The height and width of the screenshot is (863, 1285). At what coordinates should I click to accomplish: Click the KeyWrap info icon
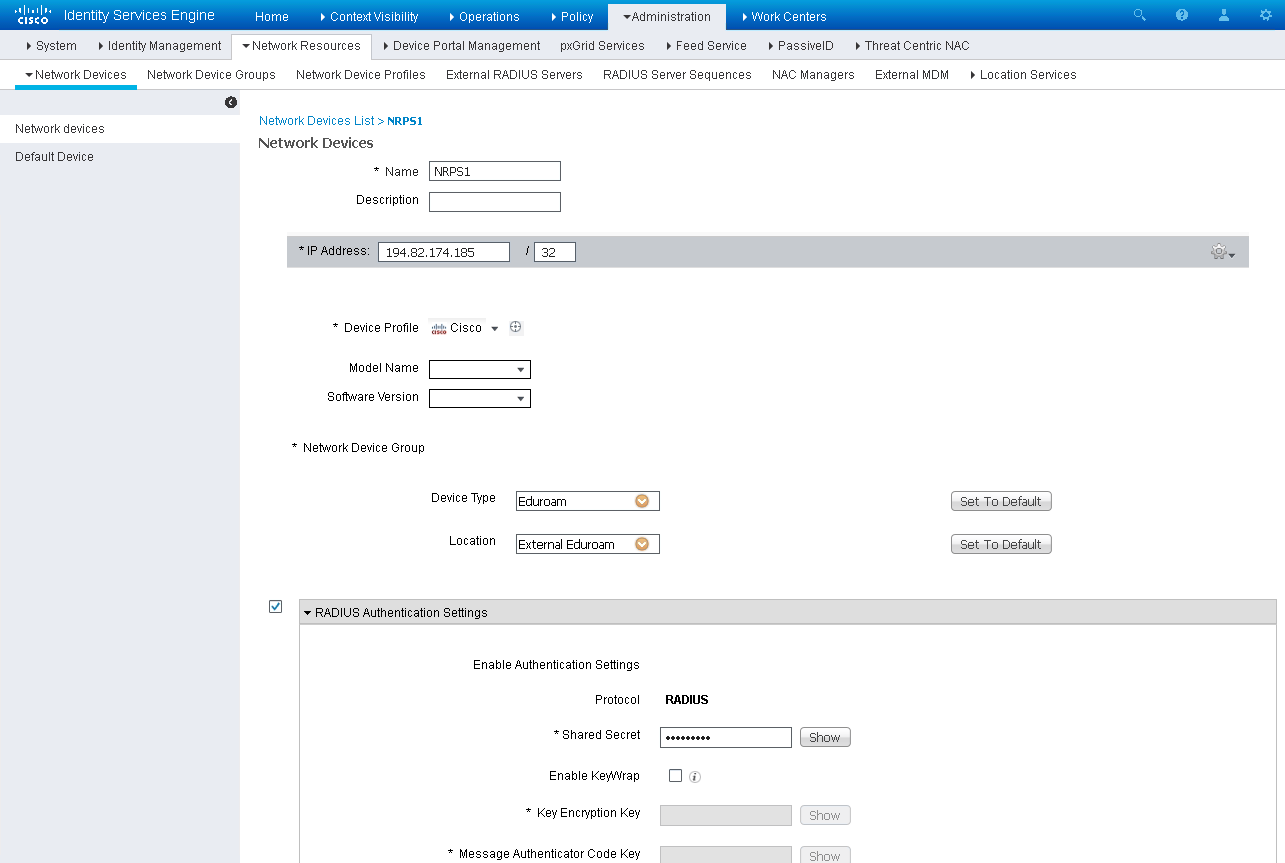coord(695,776)
